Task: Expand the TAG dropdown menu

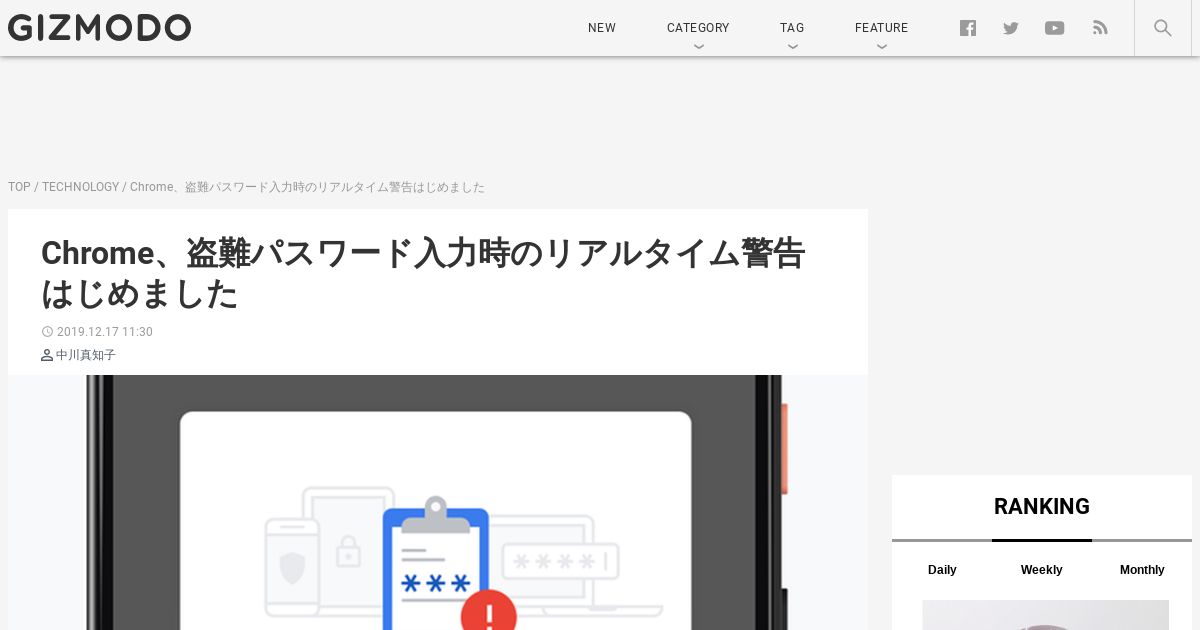Action: pos(792,28)
